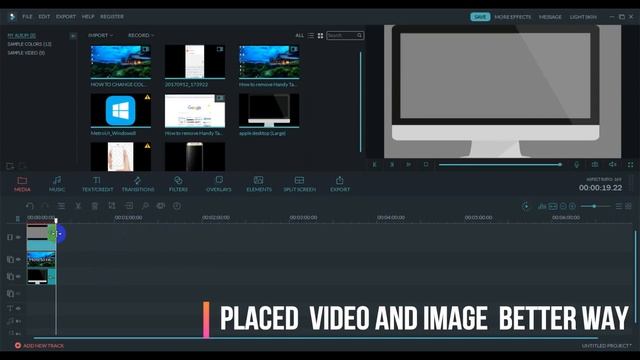Click the scissors split icon
The height and width of the screenshot is (360, 640).
click(78, 206)
